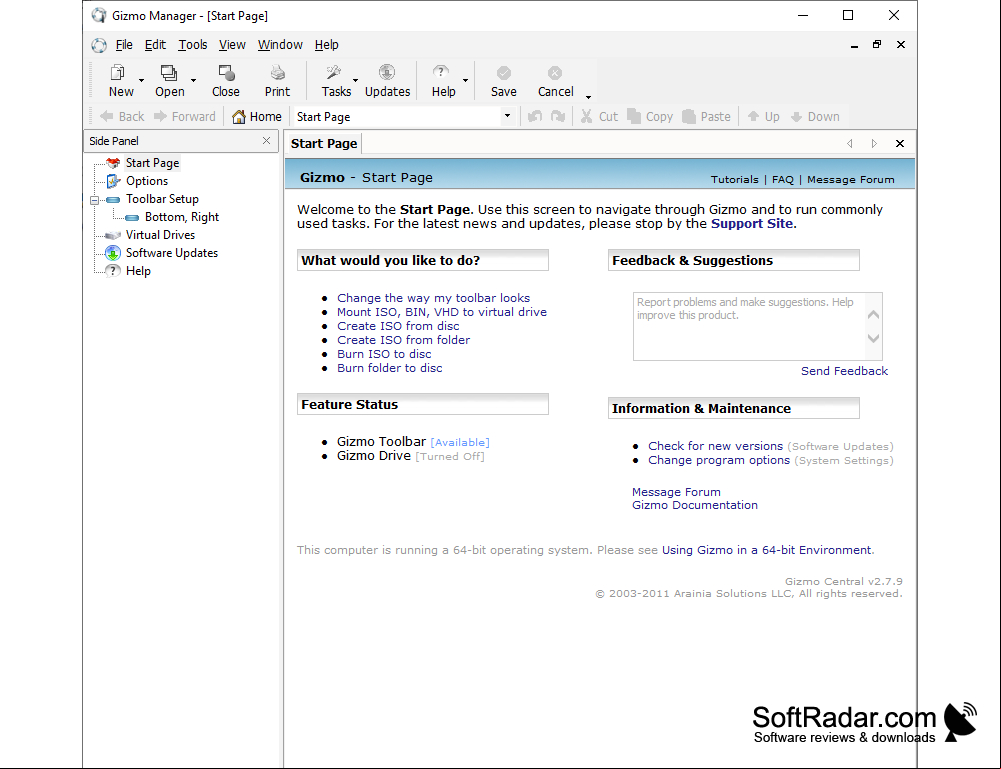Click the New toolbar icon
Image resolution: width=1001 pixels, height=769 pixels.
[x=121, y=80]
